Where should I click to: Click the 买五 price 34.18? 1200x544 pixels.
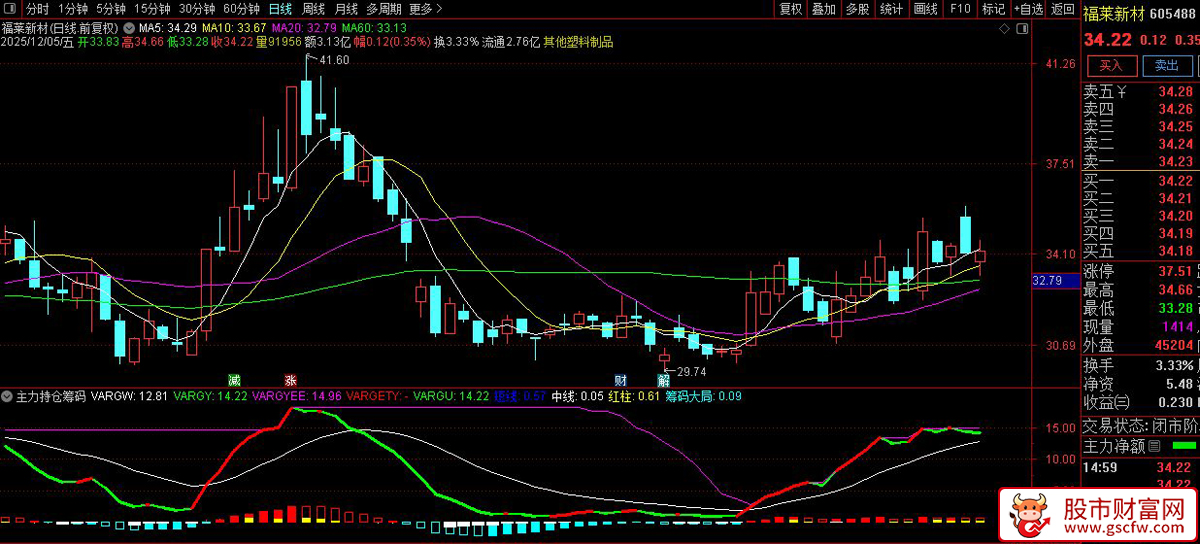point(1175,250)
